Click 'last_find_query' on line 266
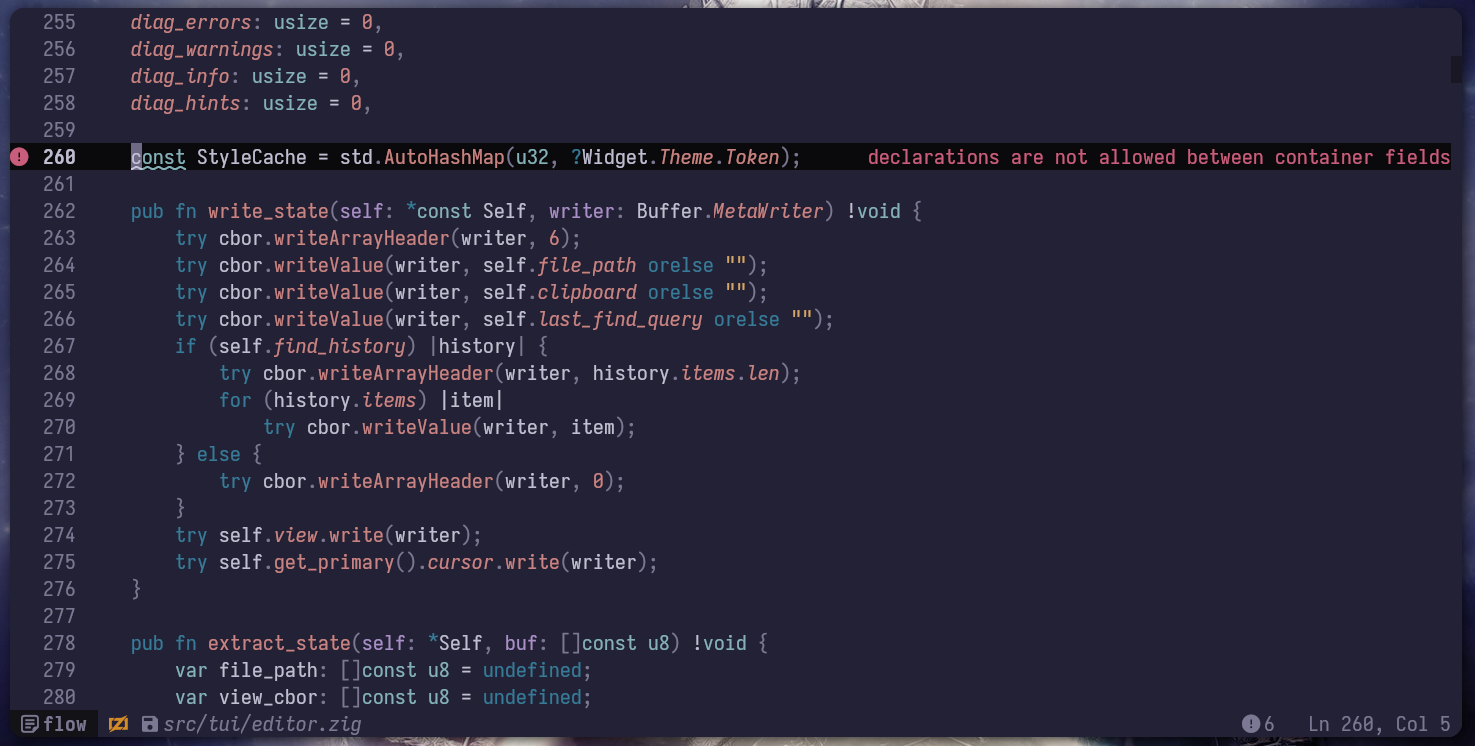1475x746 pixels. pyautogui.click(x=620, y=319)
